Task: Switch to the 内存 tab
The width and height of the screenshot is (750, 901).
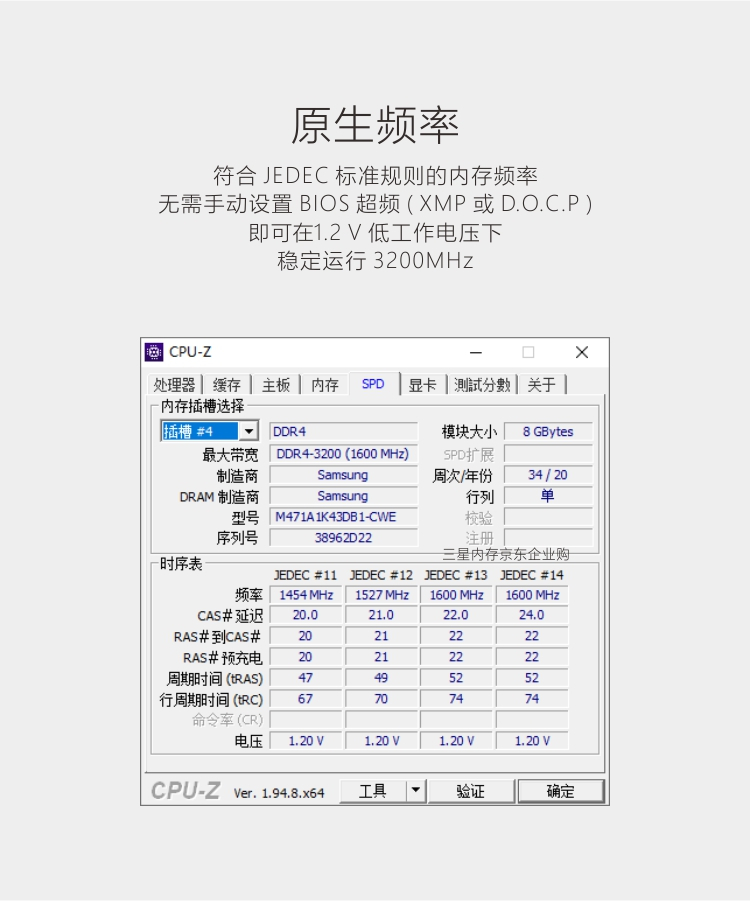Action: [x=325, y=384]
